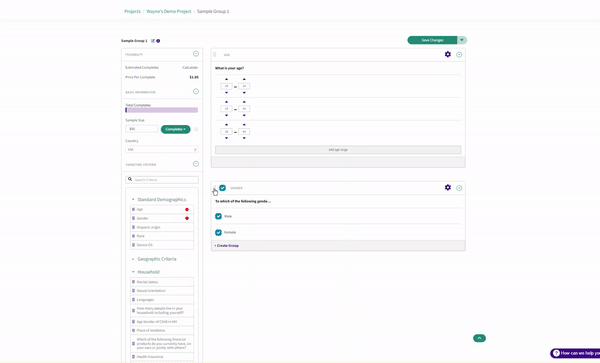
Task: Click the red dot on the Gender criterion
Action: click(187, 218)
